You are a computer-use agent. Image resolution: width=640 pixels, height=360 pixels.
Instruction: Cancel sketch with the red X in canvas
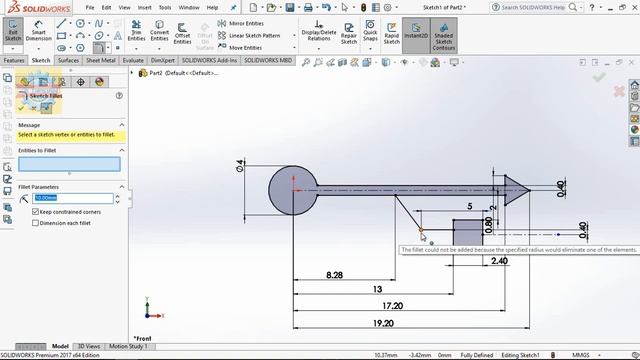pyautogui.click(x=619, y=91)
